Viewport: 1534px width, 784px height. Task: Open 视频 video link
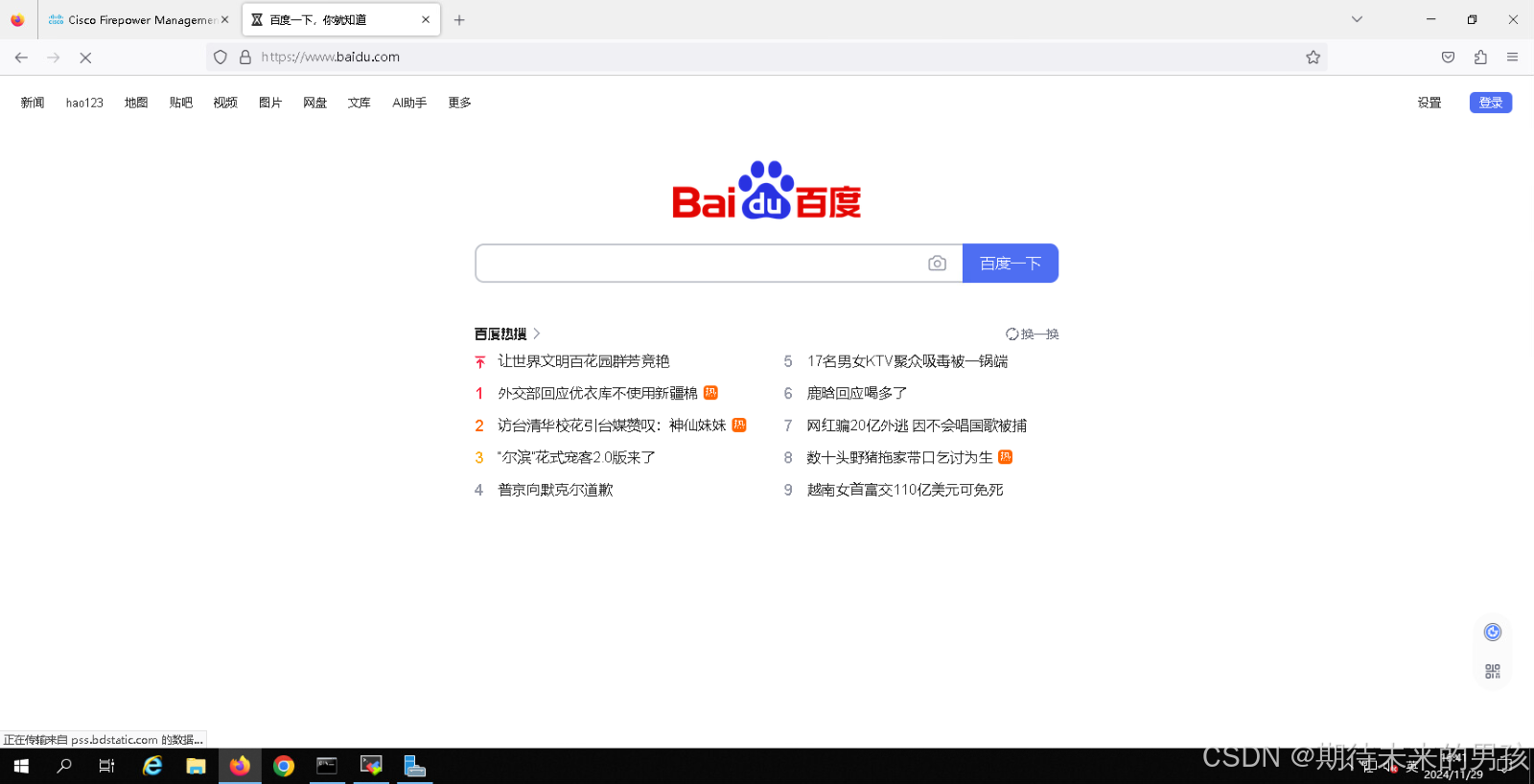coord(225,103)
